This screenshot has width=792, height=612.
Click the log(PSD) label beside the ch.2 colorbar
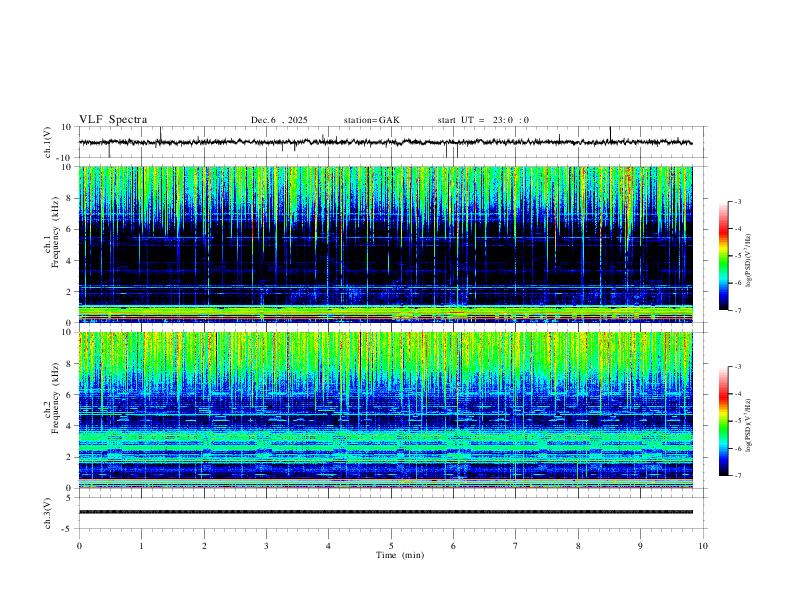(x=749, y=426)
